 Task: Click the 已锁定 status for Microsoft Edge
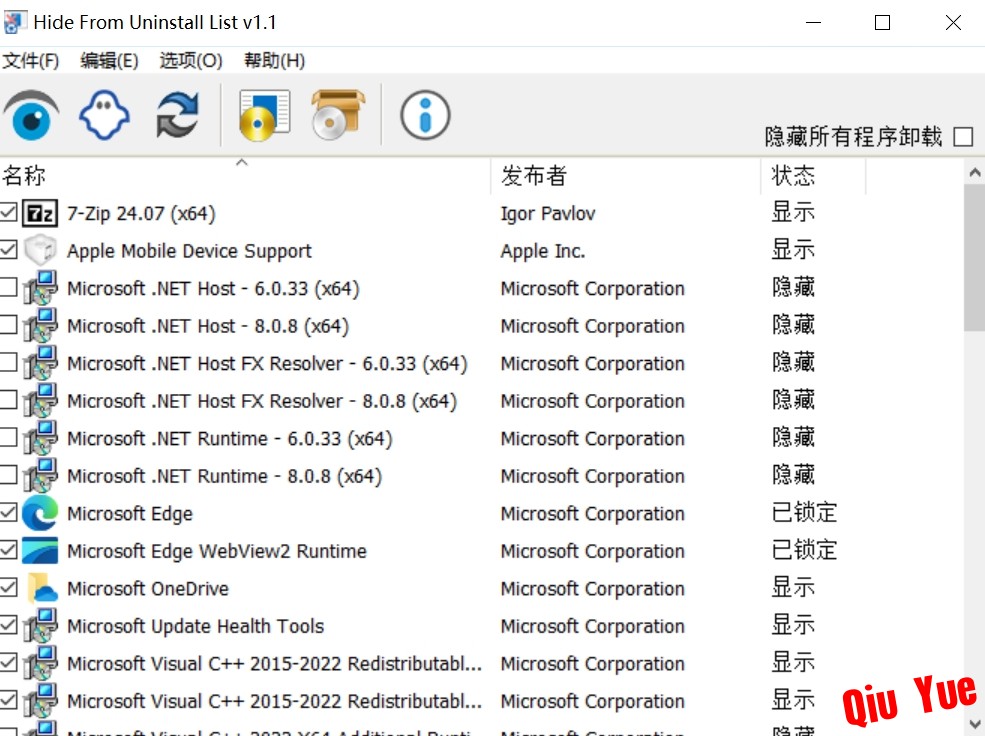click(804, 512)
